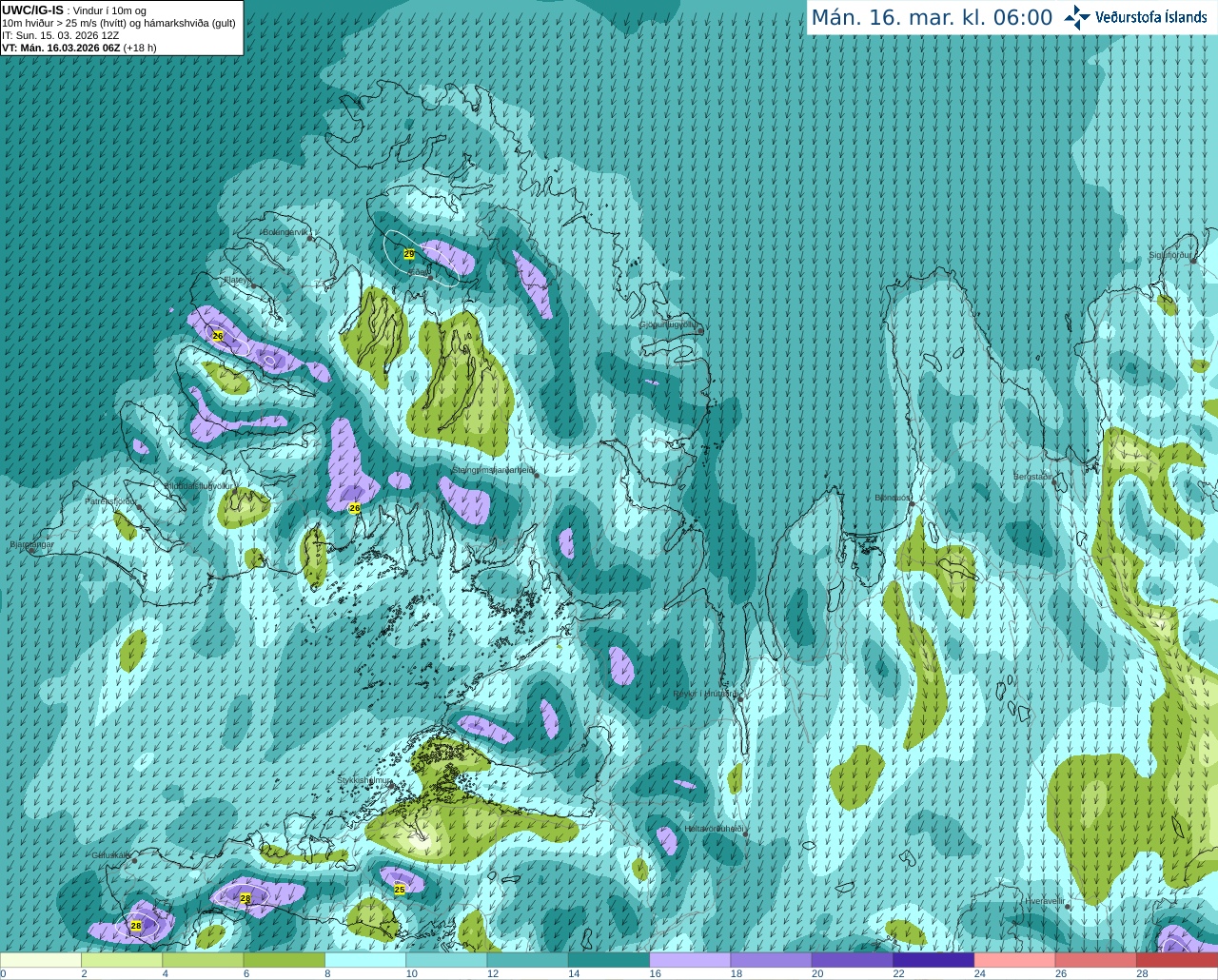Click the '4' value on the legend scale

[x=165, y=973]
